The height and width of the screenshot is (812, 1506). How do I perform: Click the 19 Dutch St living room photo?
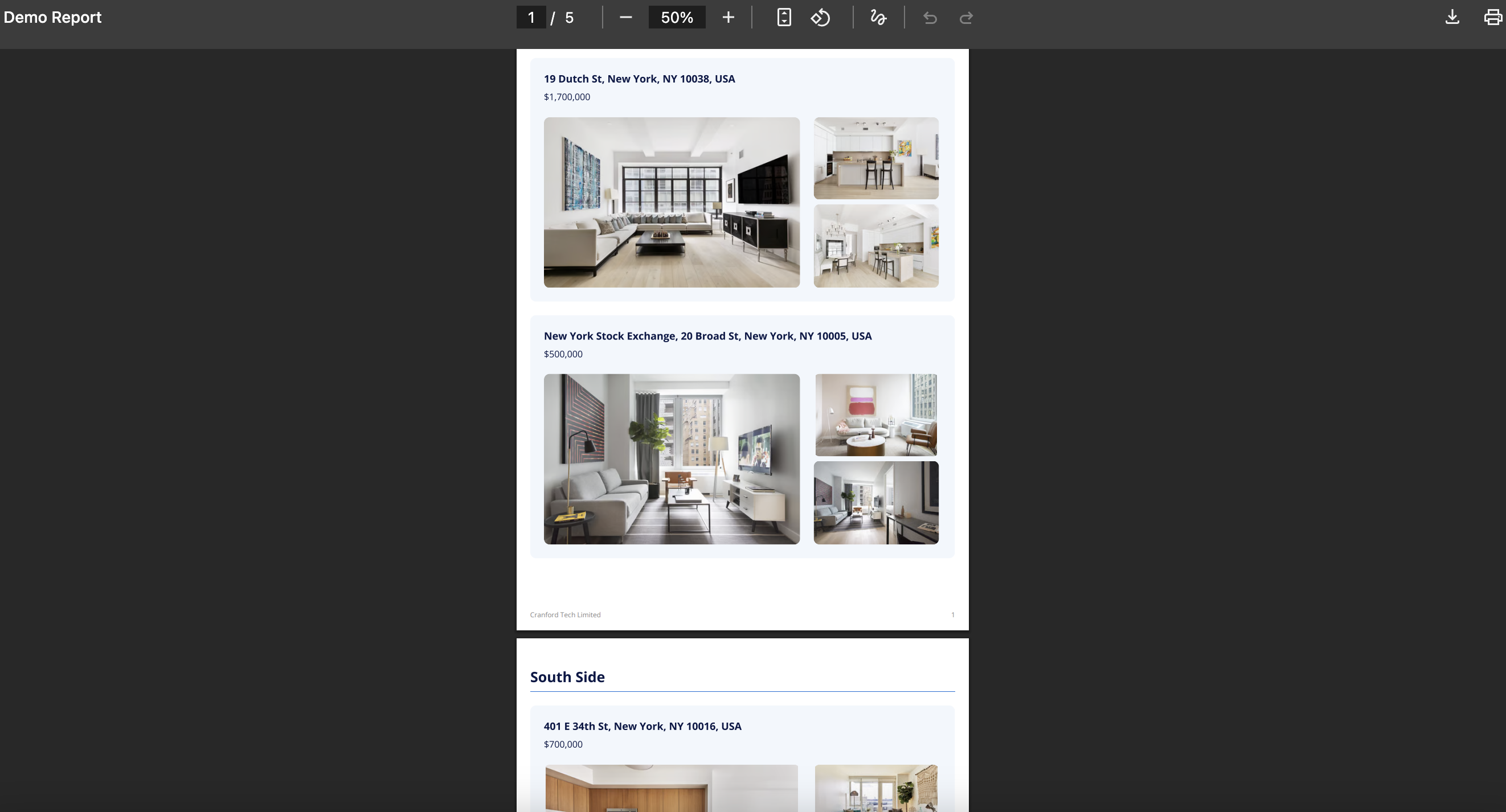coord(671,202)
